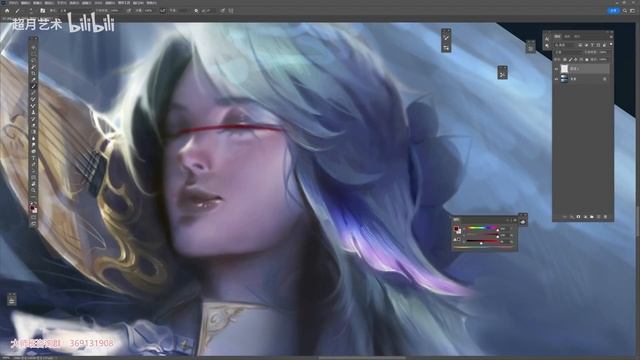Click the hue rainbow slider in Color panel

[482, 228]
